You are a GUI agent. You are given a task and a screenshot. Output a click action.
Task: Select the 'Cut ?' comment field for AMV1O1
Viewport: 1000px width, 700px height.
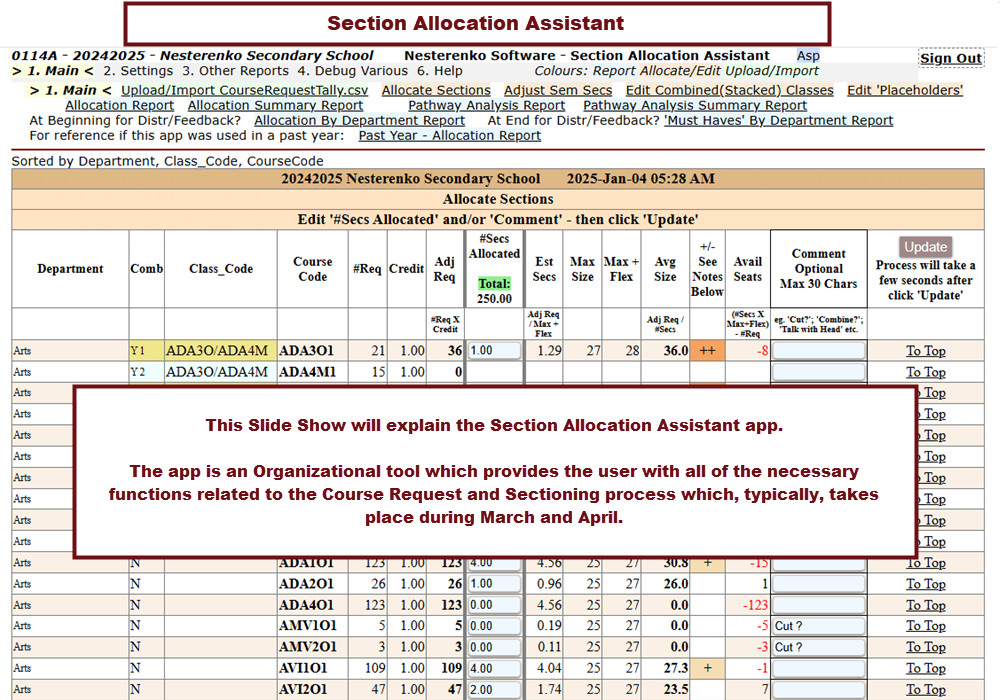click(x=818, y=626)
